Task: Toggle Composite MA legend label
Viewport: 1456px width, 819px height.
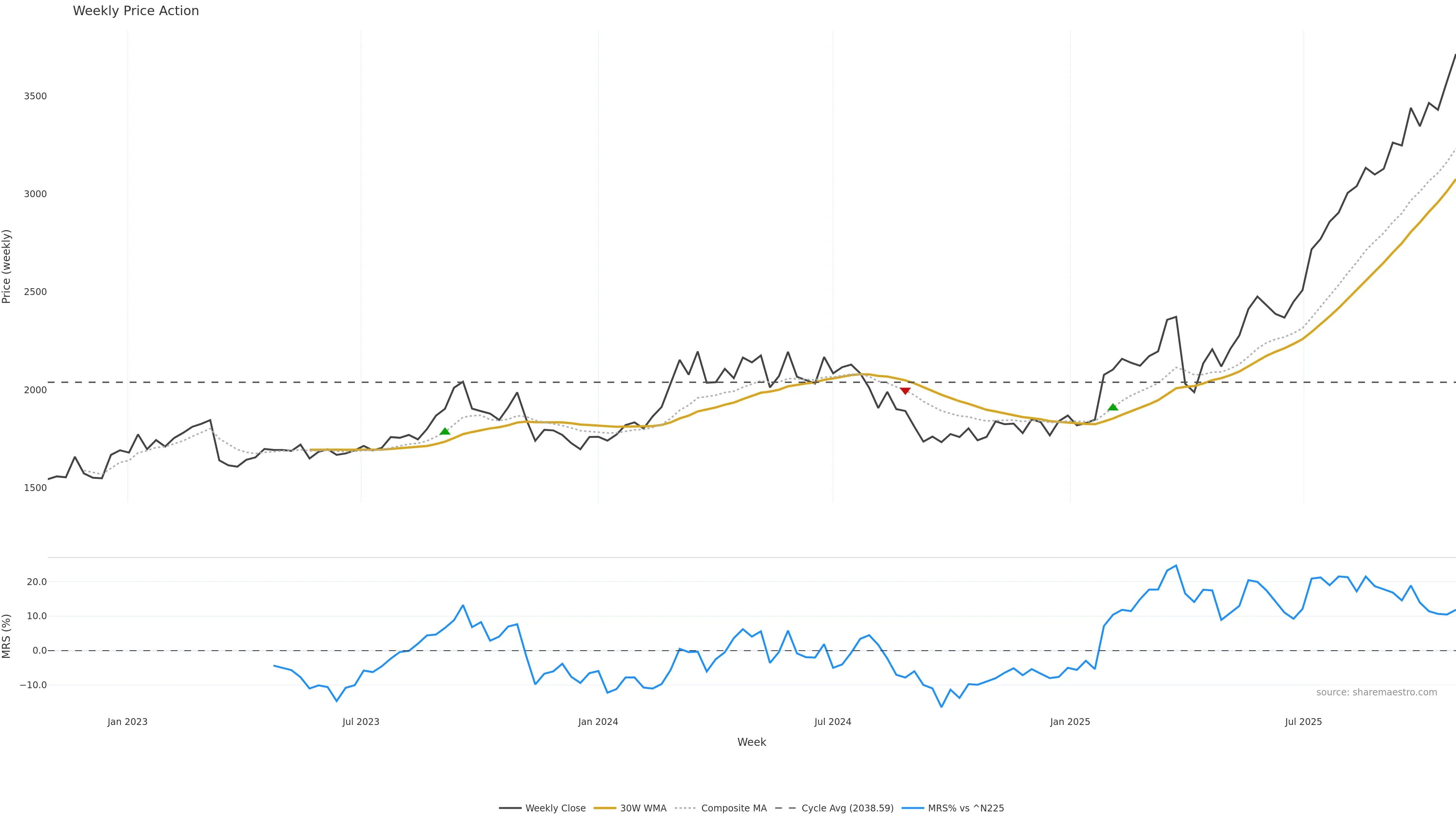Action: point(734,808)
